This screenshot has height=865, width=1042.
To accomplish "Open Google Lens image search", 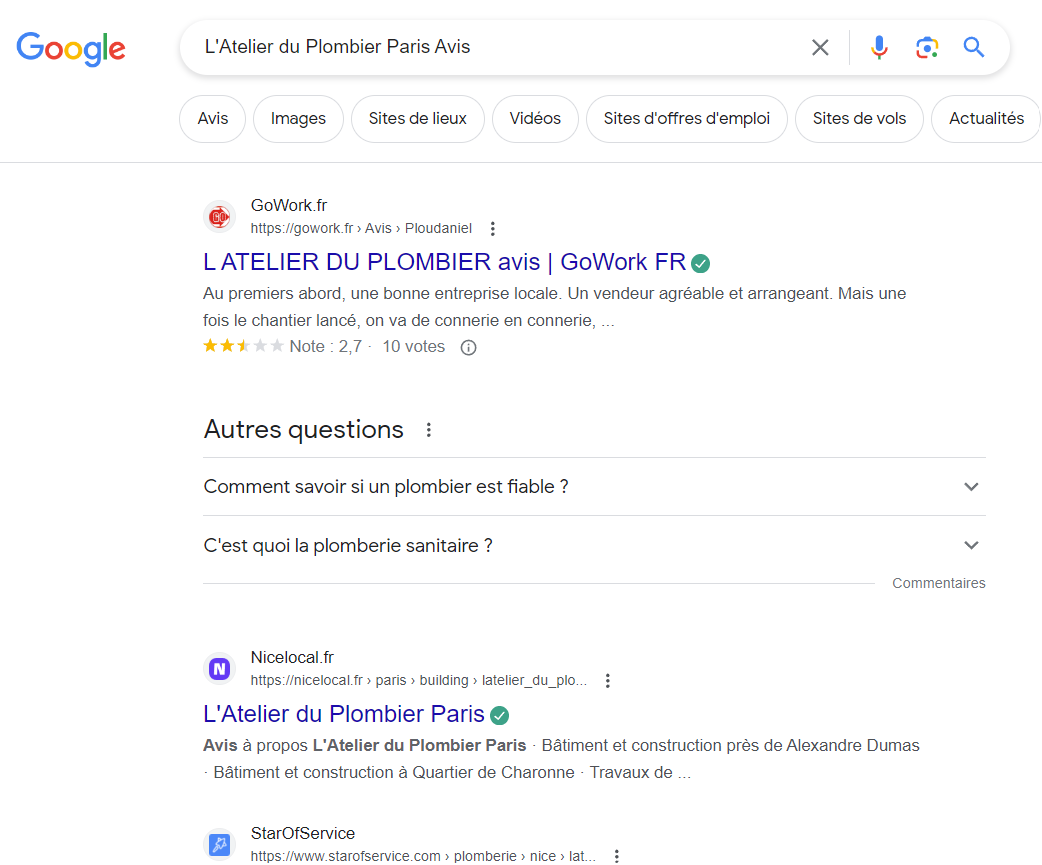I will 927,47.
